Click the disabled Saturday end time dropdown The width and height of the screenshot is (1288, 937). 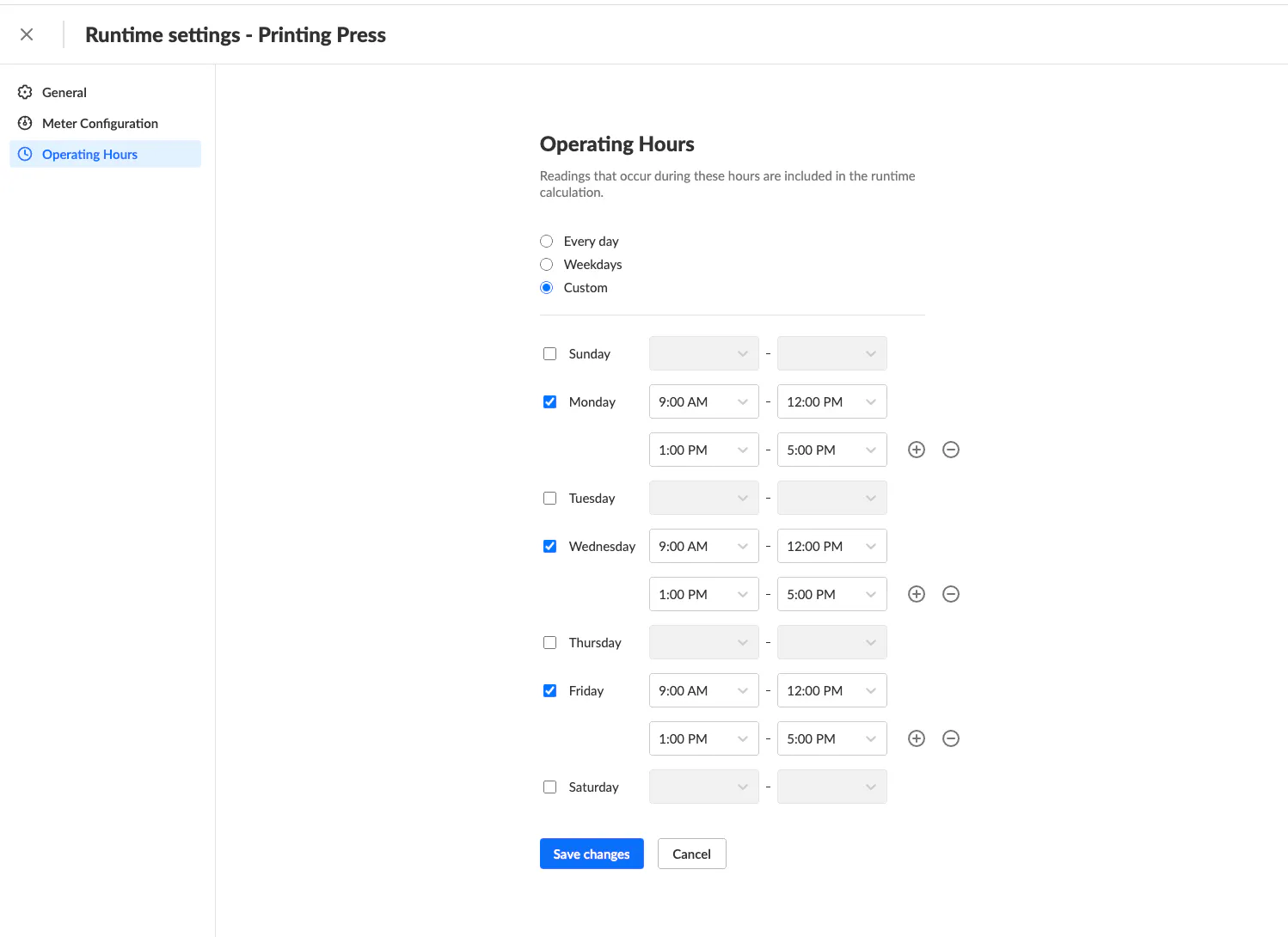(x=831, y=787)
